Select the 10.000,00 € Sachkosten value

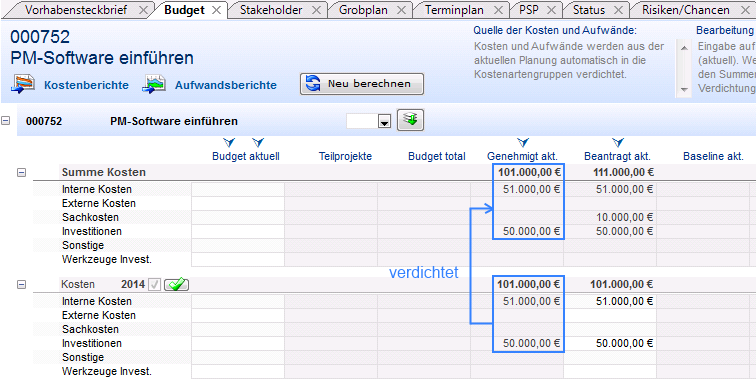click(624, 217)
